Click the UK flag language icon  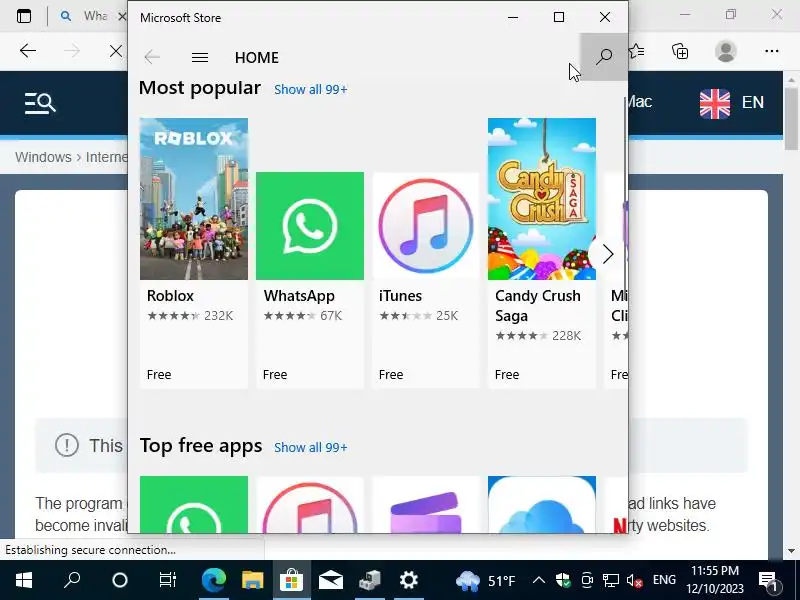(715, 103)
